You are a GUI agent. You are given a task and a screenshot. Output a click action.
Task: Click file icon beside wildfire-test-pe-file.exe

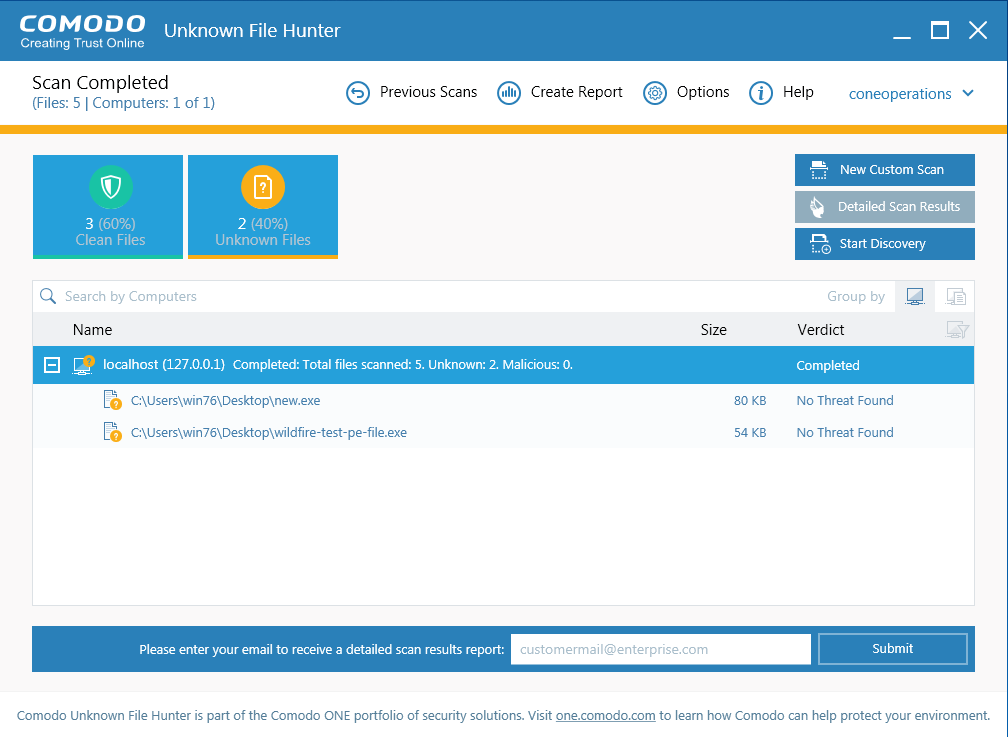112,432
